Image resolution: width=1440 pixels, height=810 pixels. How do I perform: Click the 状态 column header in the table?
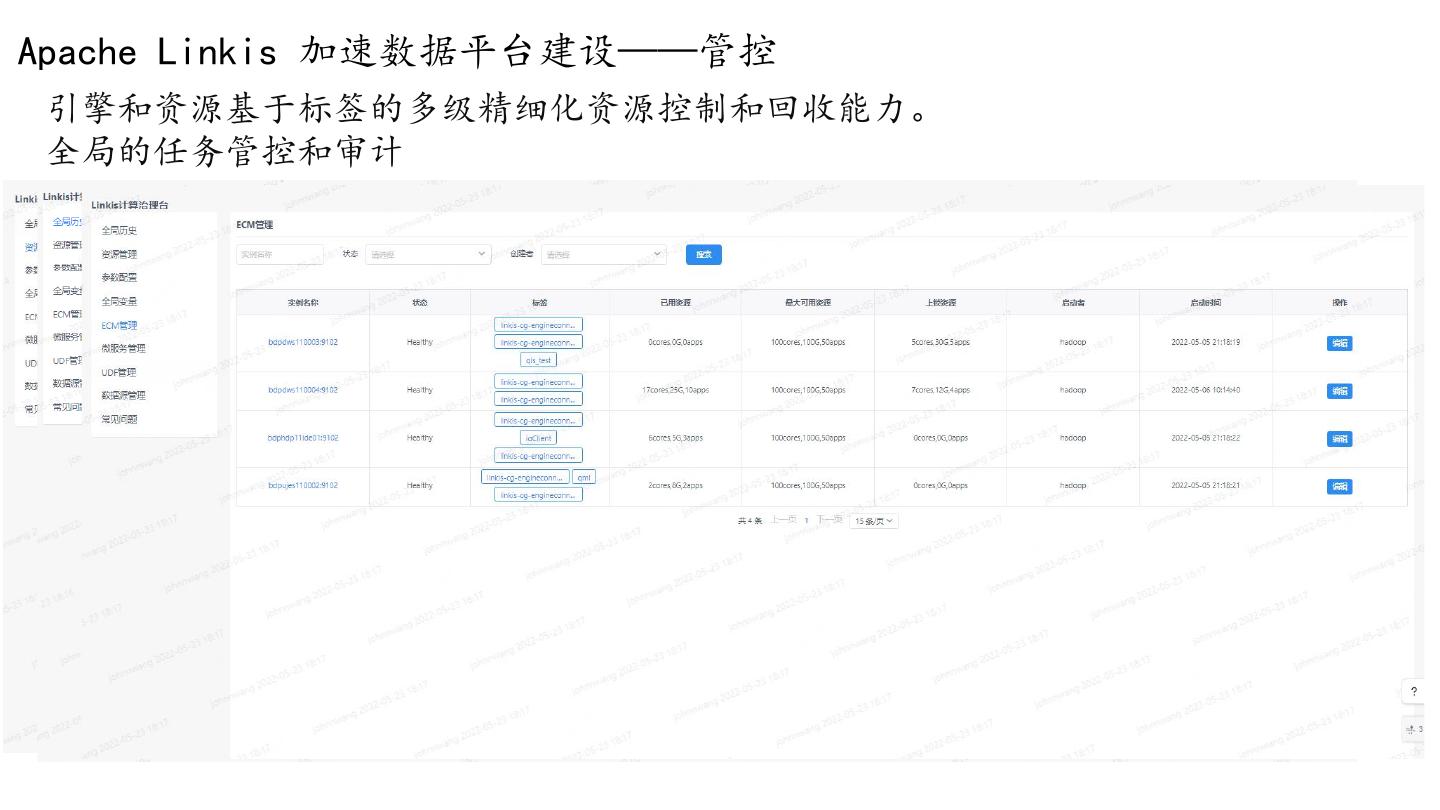(420, 302)
